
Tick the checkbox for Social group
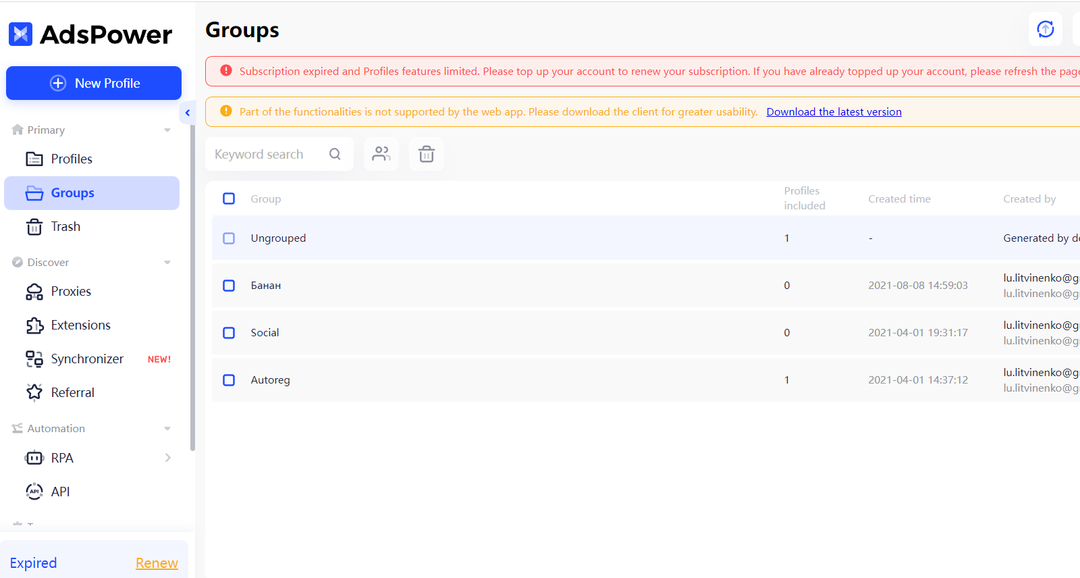[x=229, y=333]
